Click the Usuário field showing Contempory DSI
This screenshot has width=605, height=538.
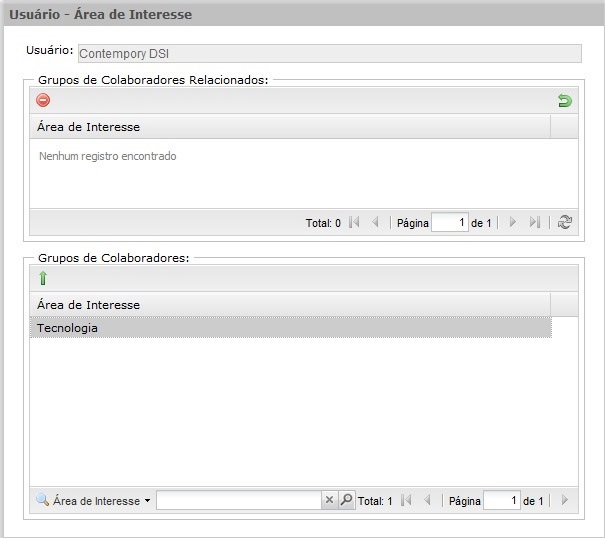[x=328, y=54]
